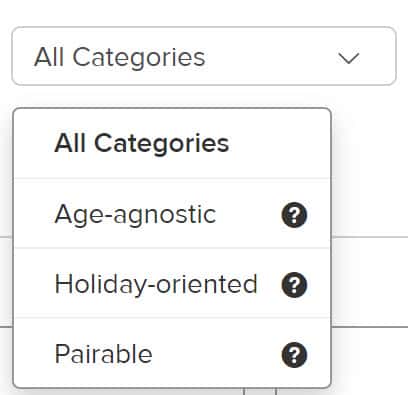Screen dimensions: 408x395
Task: Collapse the dropdown using the chevron arrow
Action: (x=349, y=58)
